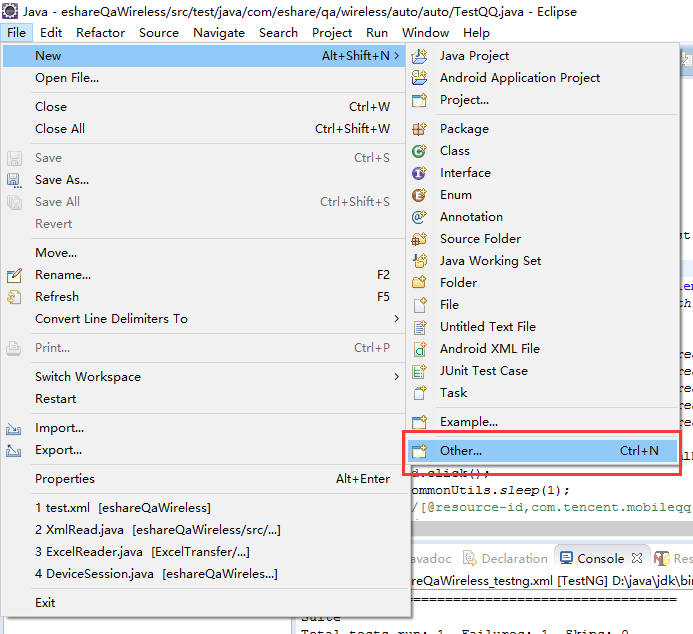Image resolution: width=693 pixels, height=634 pixels.
Task: Expand Convert Line Delimiters To submenu
Action: [x=396, y=319]
